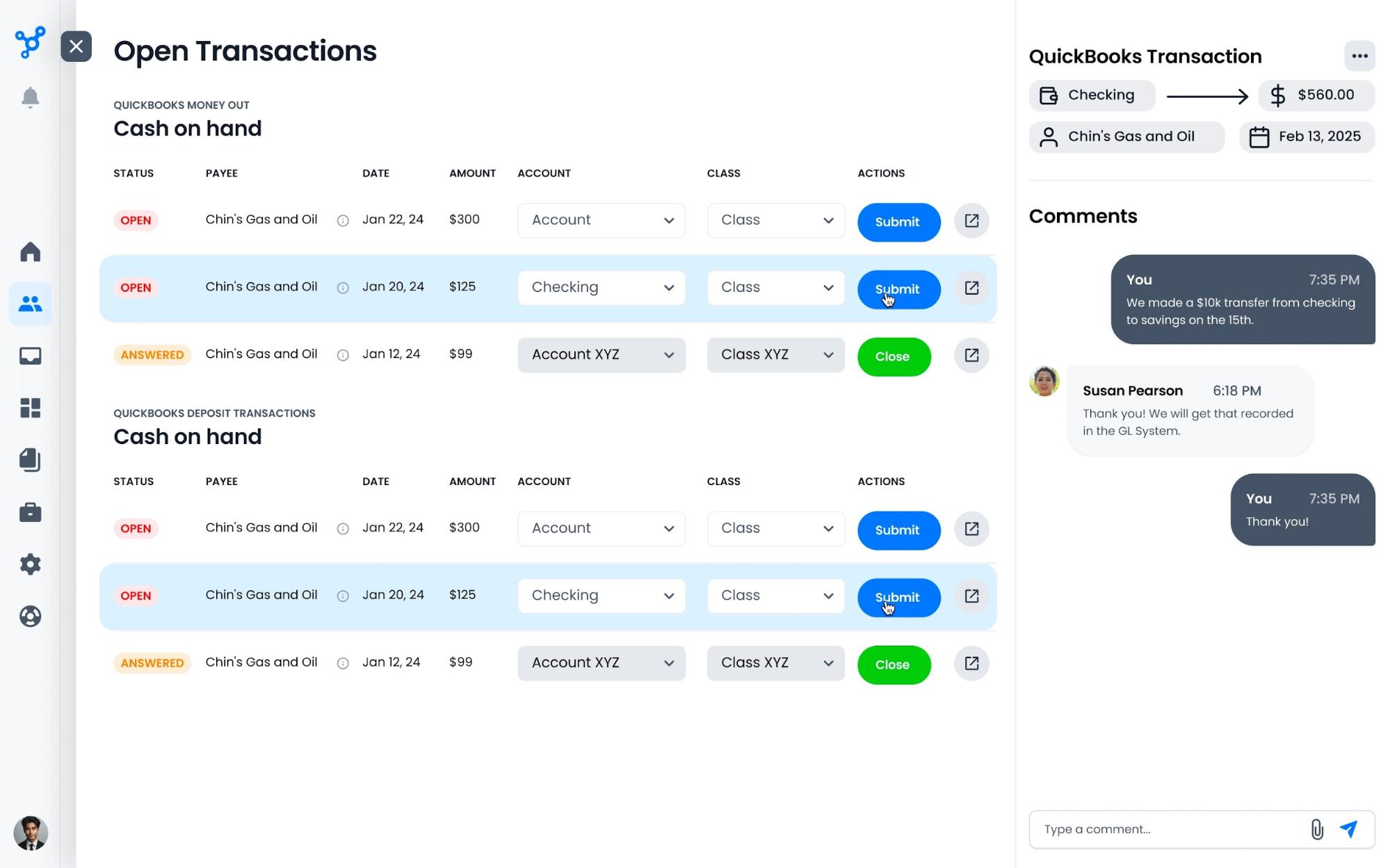Expand the Class dropdown on the Jan 20 row
1390x868 pixels.
[775, 287]
